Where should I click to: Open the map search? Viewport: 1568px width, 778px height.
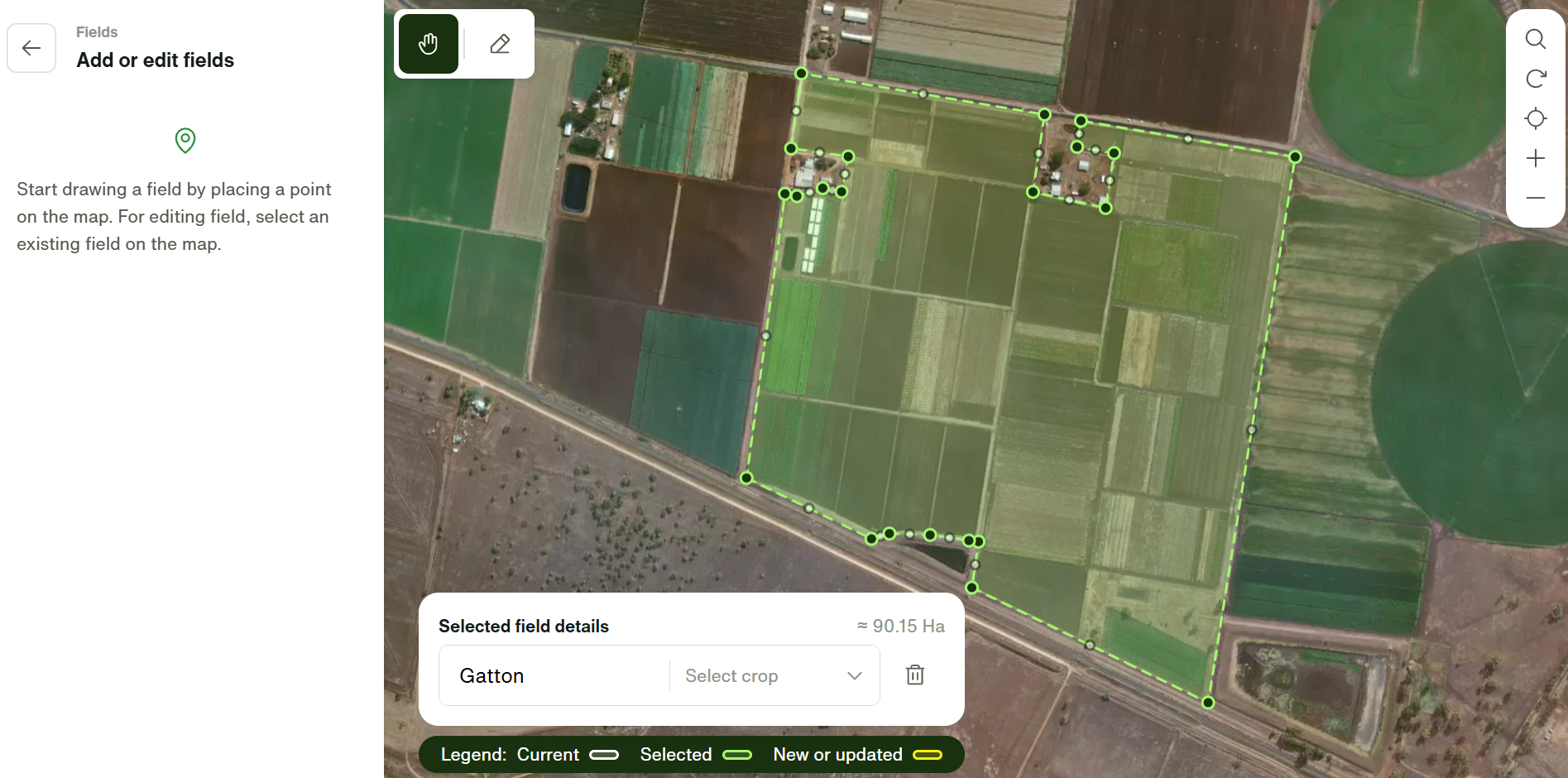(1535, 39)
